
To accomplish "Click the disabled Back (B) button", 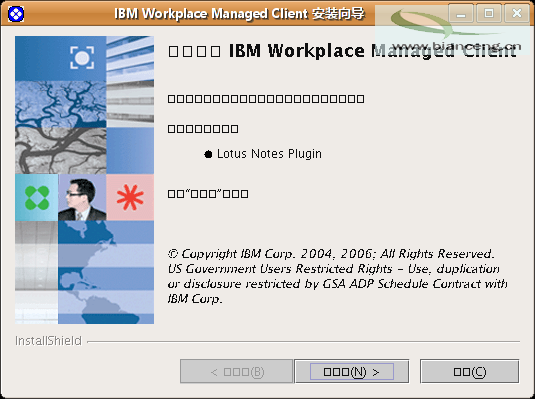I will [x=236, y=371].
